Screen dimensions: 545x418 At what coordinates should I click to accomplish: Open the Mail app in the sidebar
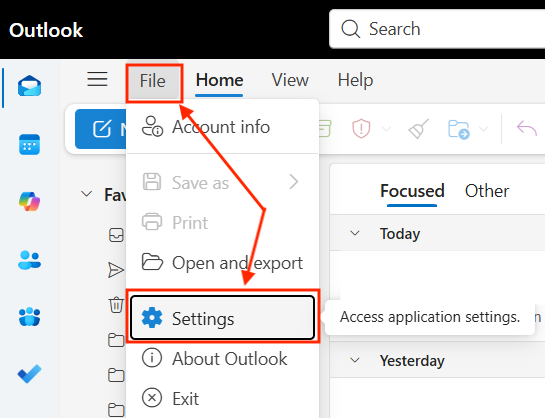click(30, 85)
